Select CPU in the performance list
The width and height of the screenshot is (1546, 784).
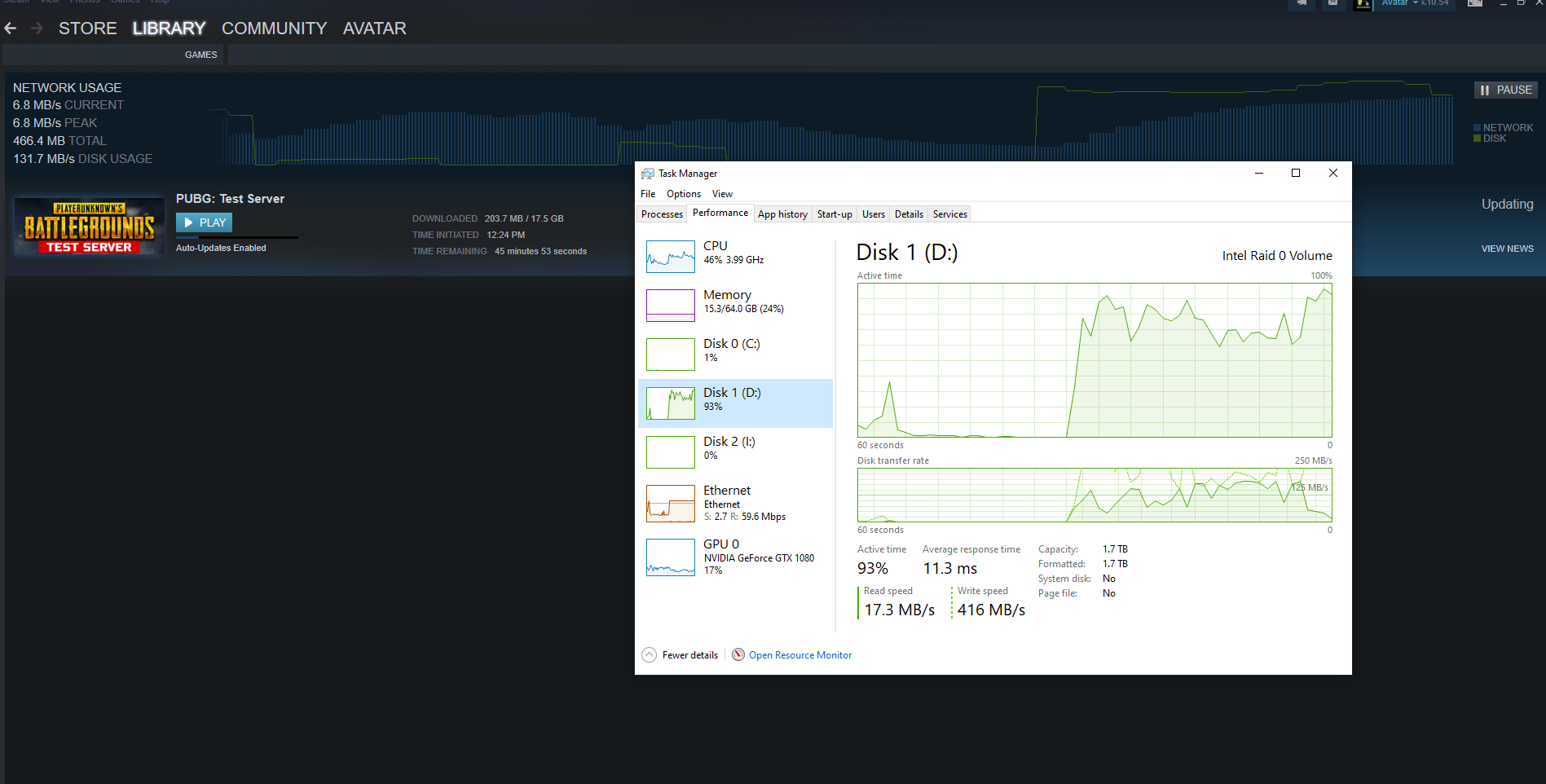coord(735,257)
